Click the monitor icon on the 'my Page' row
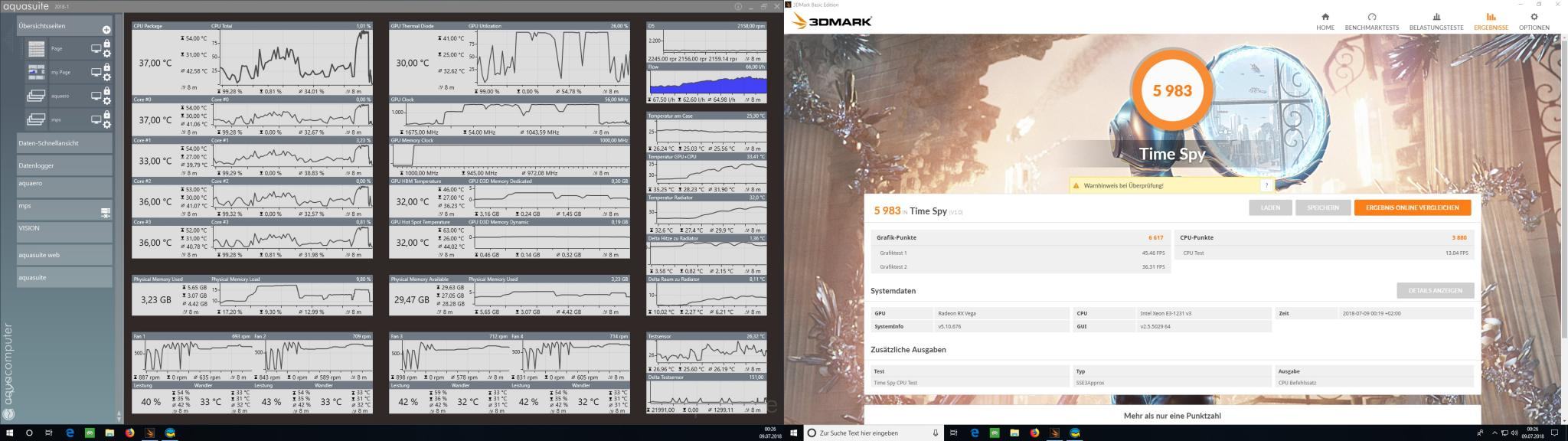 (x=96, y=72)
